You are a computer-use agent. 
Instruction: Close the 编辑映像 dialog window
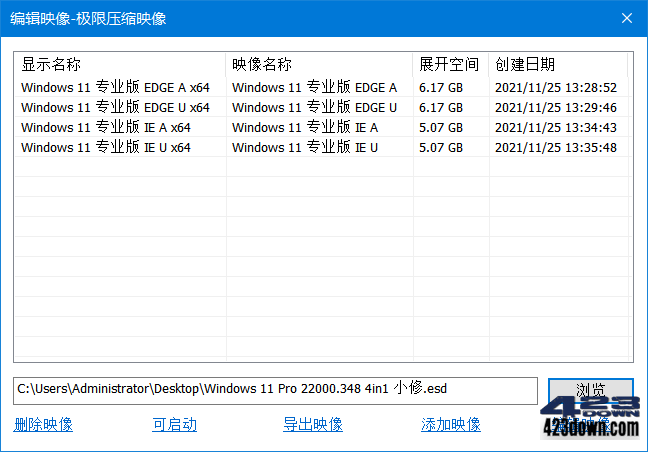pyautogui.click(x=627, y=18)
